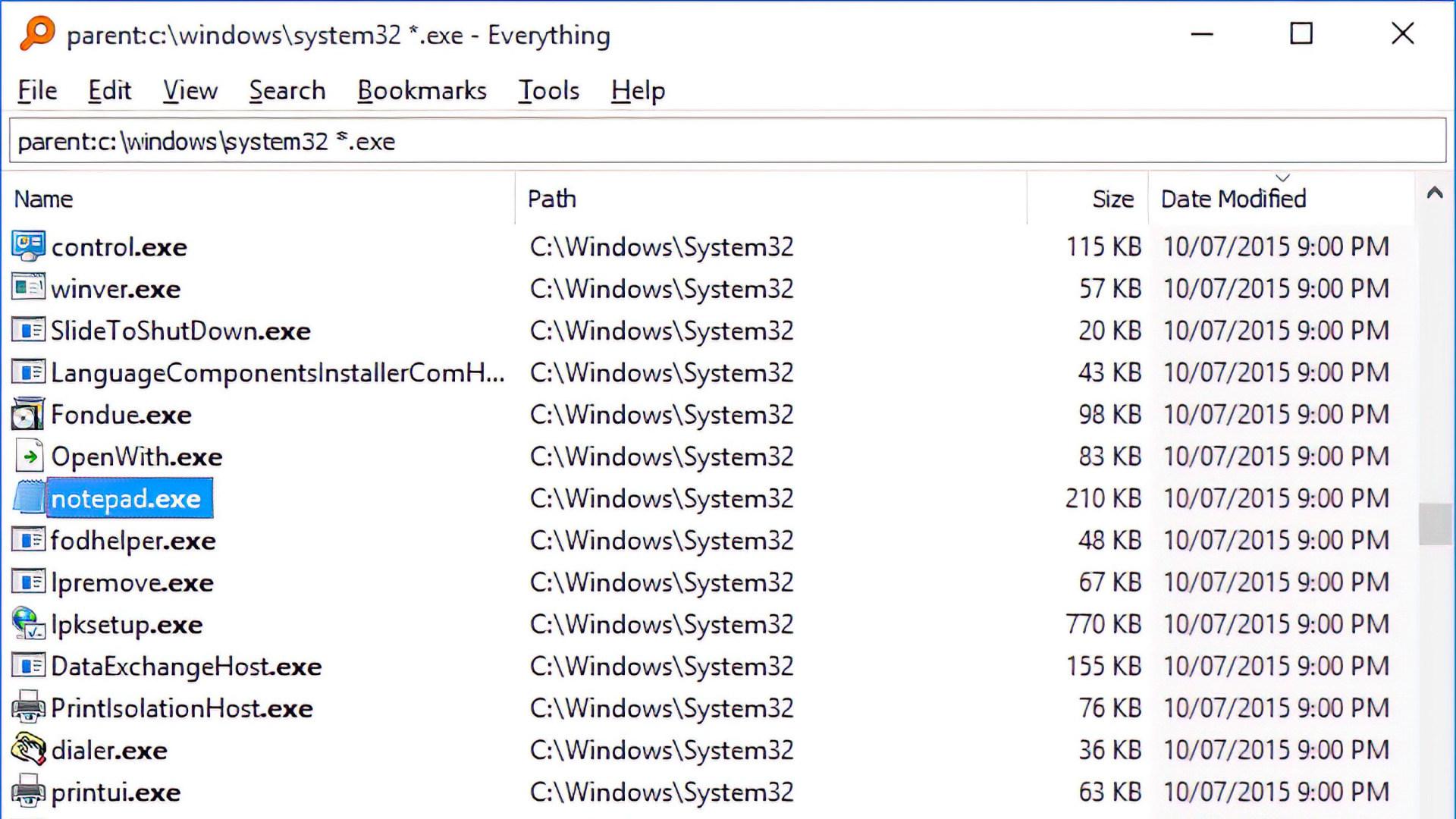Click the path cell in Fondue.exe row
The height and width of the screenshot is (819, 1456).
[662, 415]
